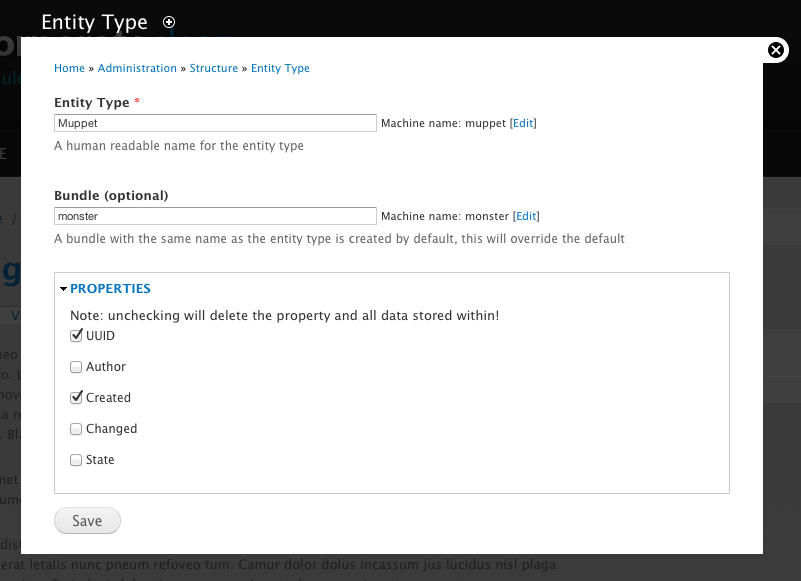This screenshot has height=581, width=801.
Task: Close the overlay with the X button
Action: click(775, 50)
